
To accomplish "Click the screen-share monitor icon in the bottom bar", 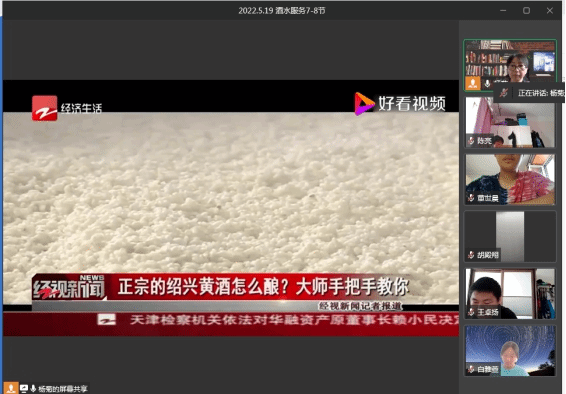I will tap(24, 389).
